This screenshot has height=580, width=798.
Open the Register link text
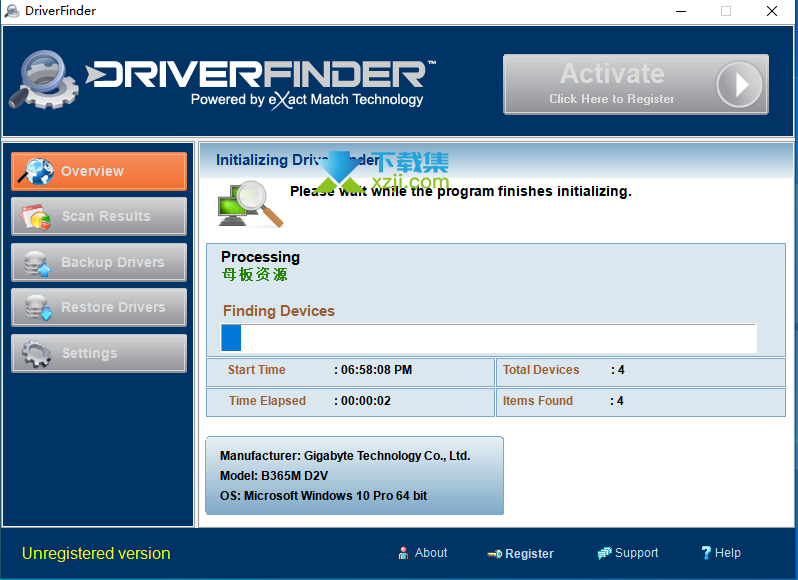click(529, 554)
